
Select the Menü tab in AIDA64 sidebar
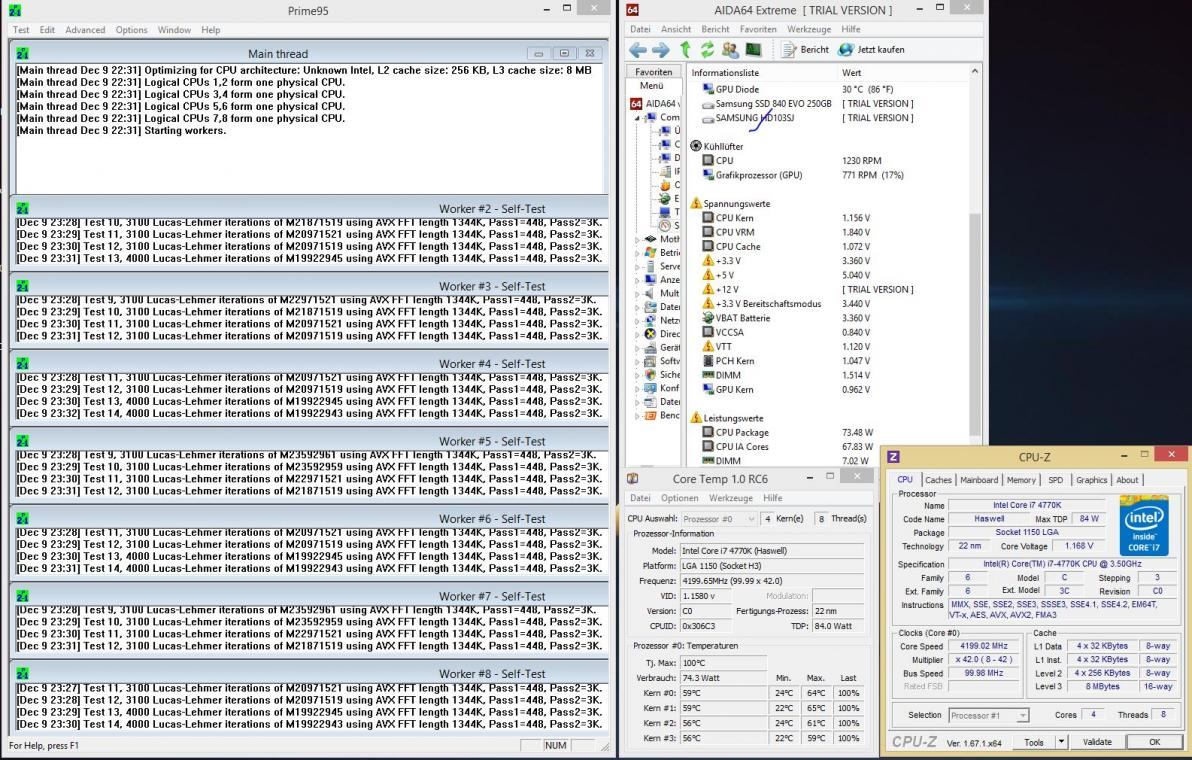(x=651, y=85)
